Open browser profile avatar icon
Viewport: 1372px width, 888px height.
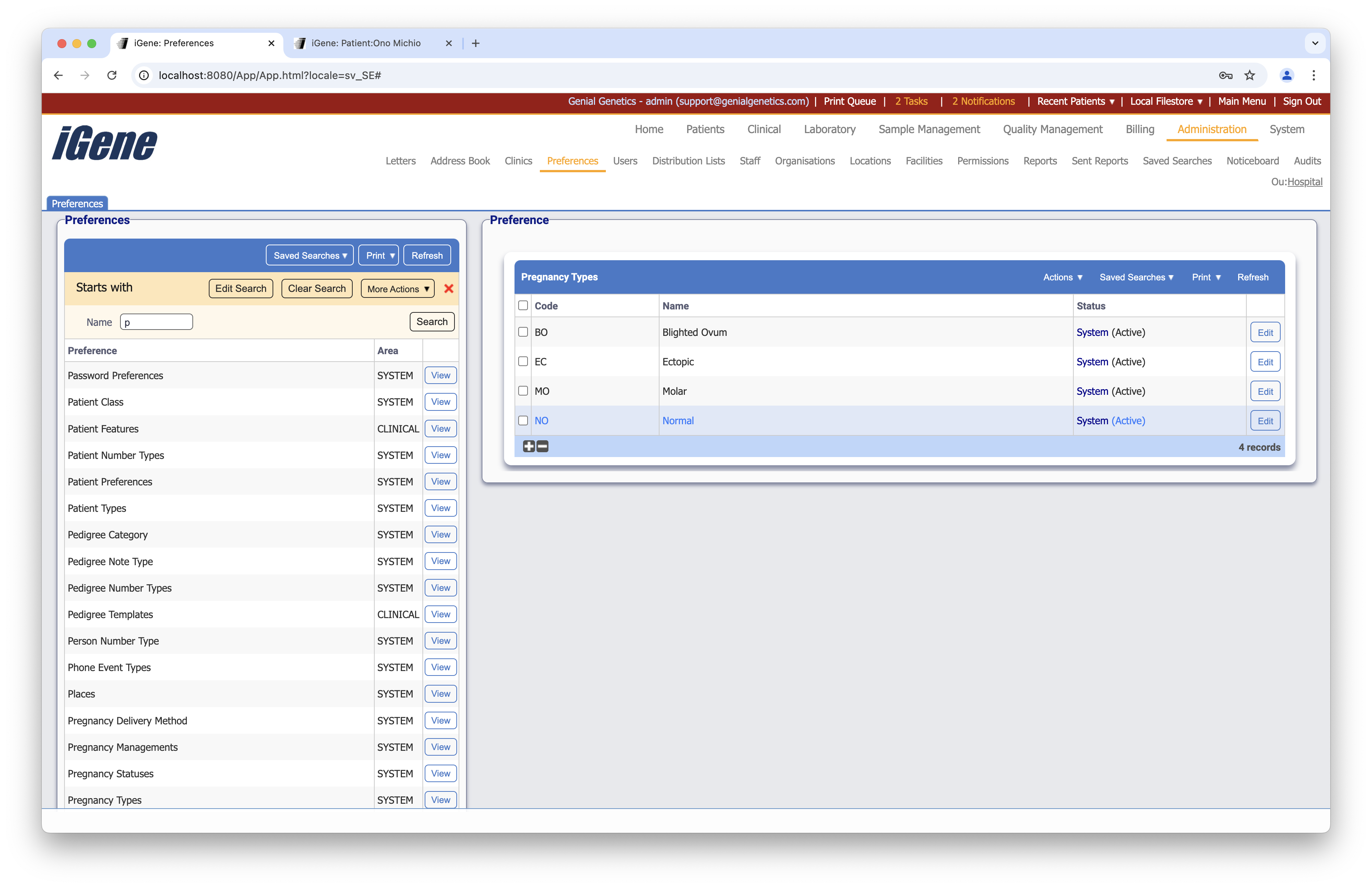pyautogui.click(x=1286, y=75)
